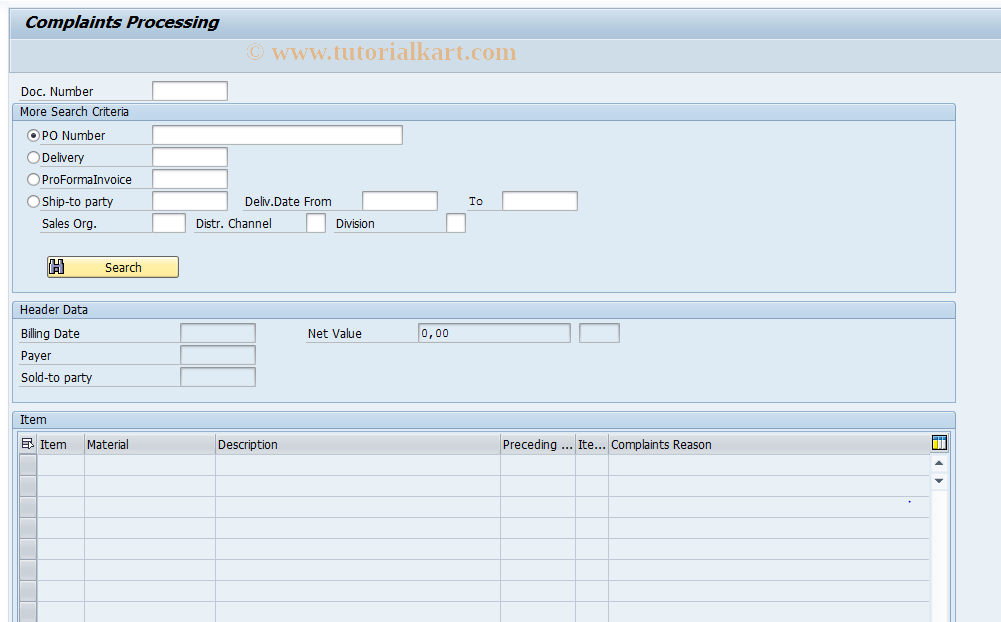Click the Description column header
1001x622 pixels.
point(358,444)
